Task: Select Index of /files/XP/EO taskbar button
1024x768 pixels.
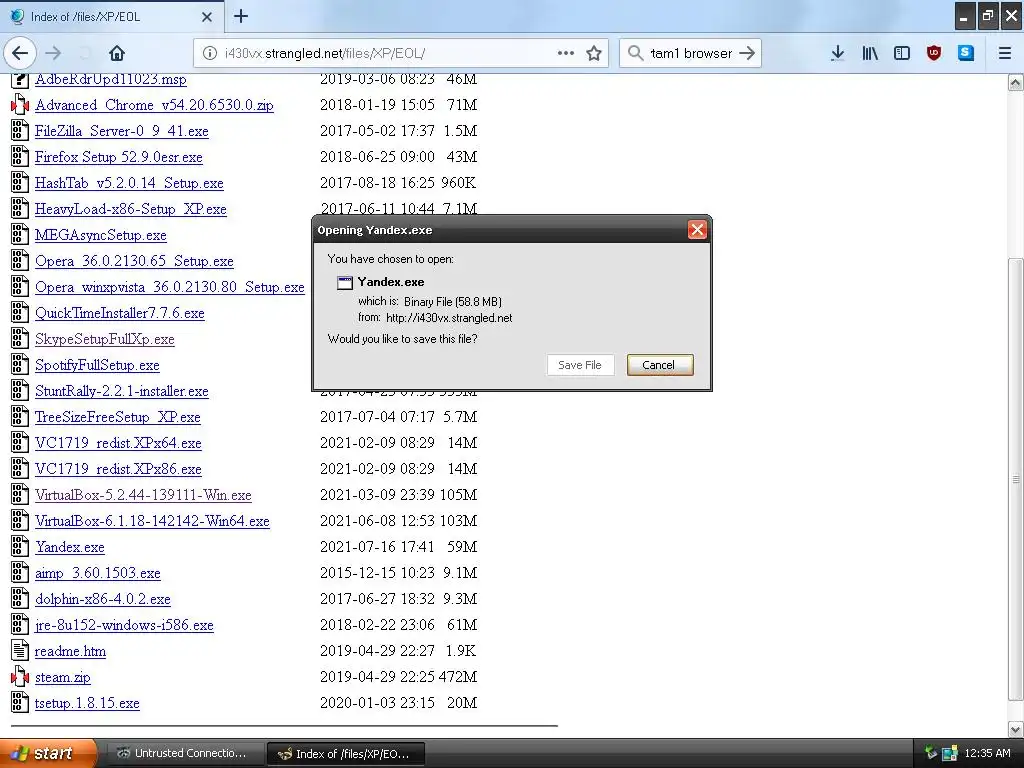Action: [346, 754]
